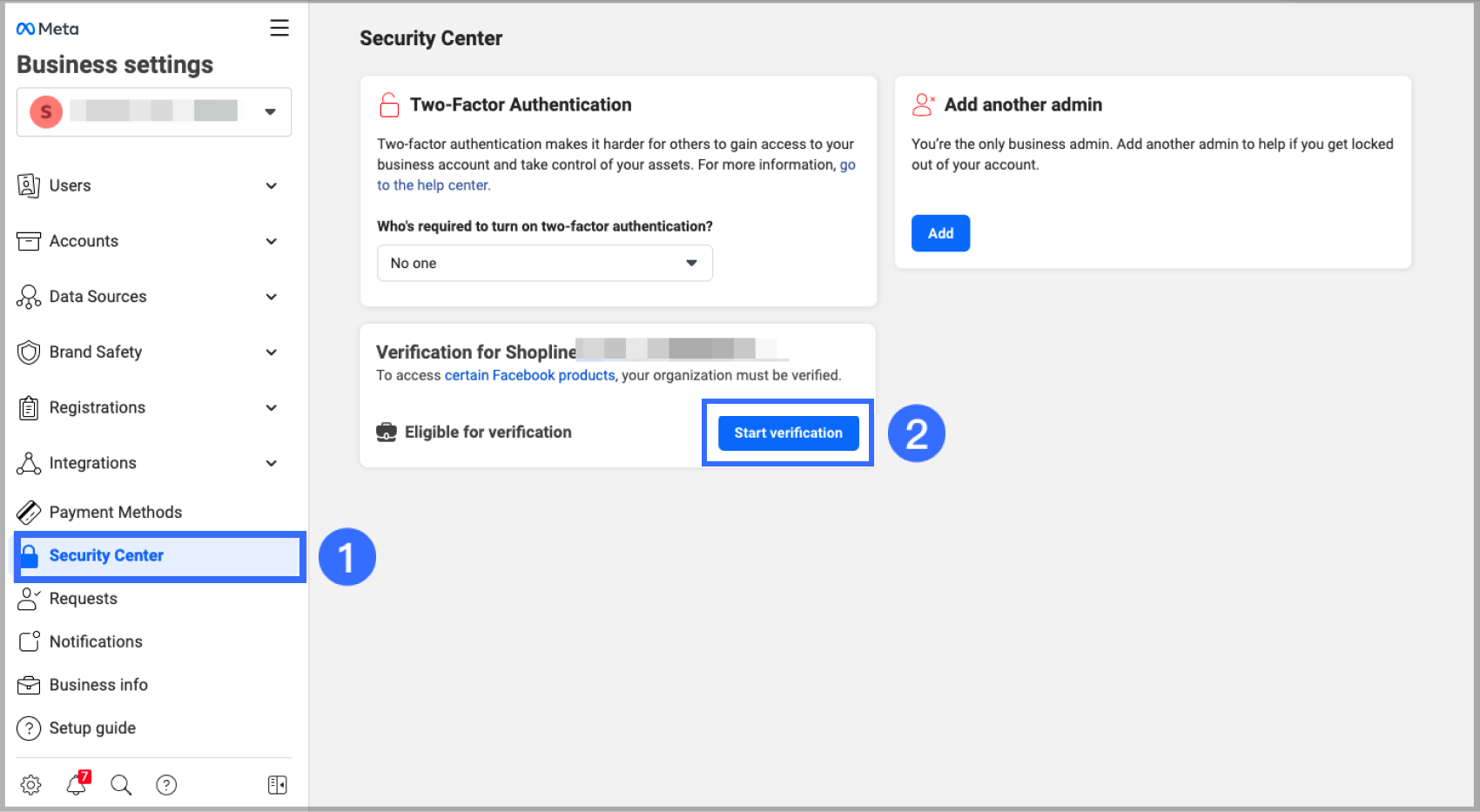Open the notifications bell icon

point(77,785)
